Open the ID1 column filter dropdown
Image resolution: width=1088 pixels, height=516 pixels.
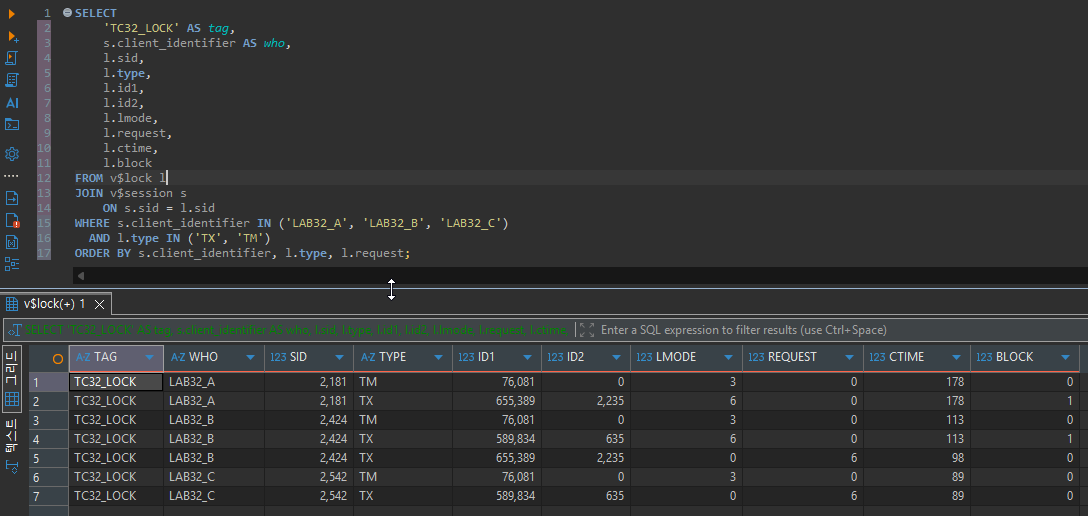click(x=528, y=358)
